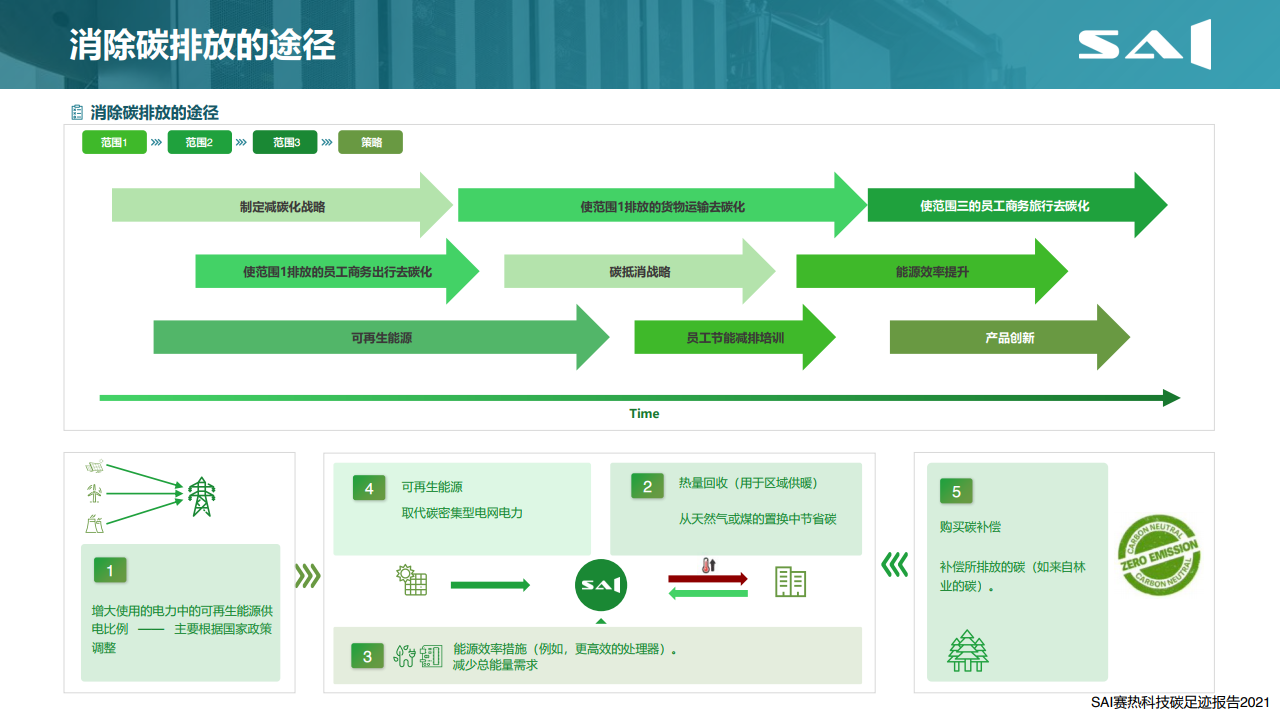The image size is (1280, 720).
Task: Click the number 1 green badge
Action: point(110,570)
